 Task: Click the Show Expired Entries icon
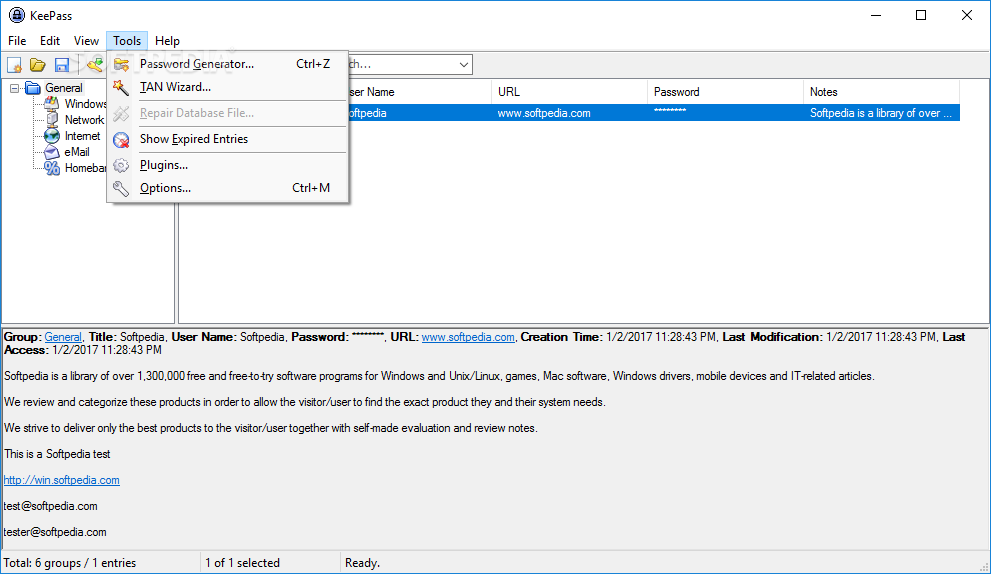(x=121, y=139)
